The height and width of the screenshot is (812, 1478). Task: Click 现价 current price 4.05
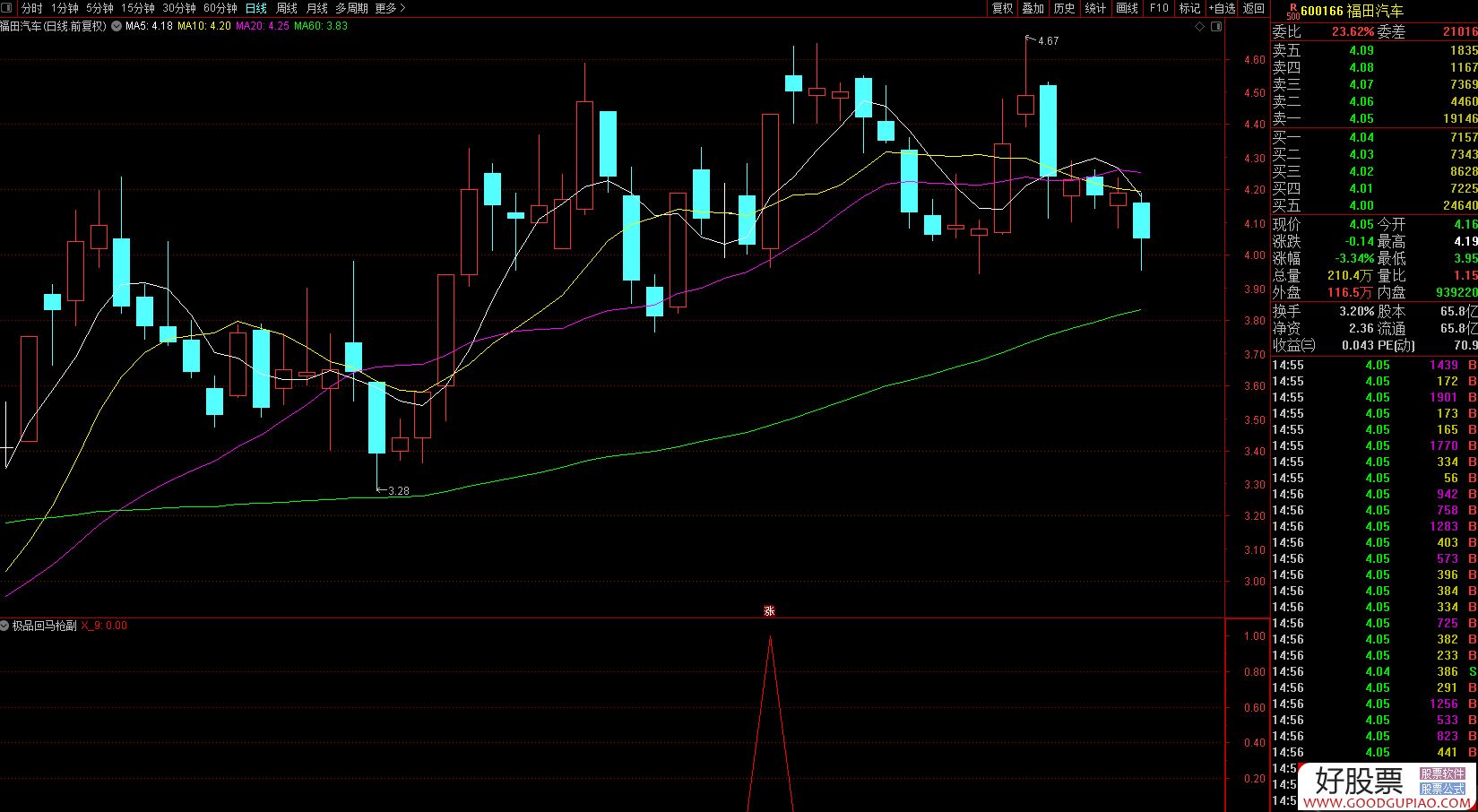(1361, 224)
